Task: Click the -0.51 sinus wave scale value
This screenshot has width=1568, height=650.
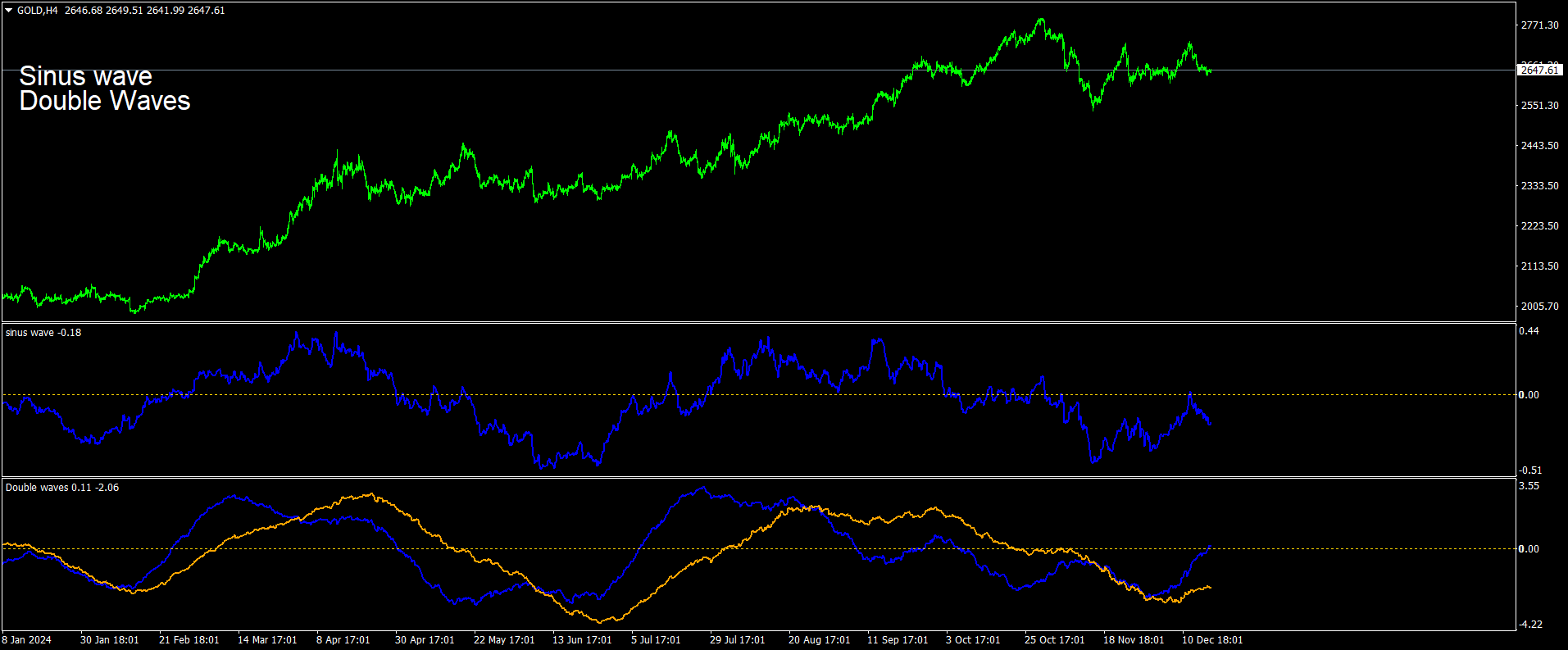Action: (1530, 470)
